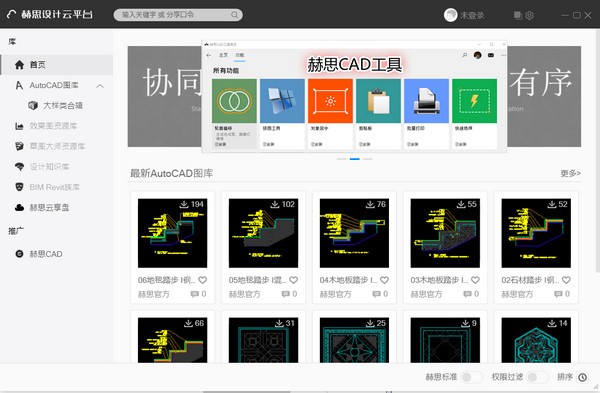The height and width of the screenshot is (393, 600).
Task: Open 草图大师资源库 in sidebar
Action: [57, 146]
